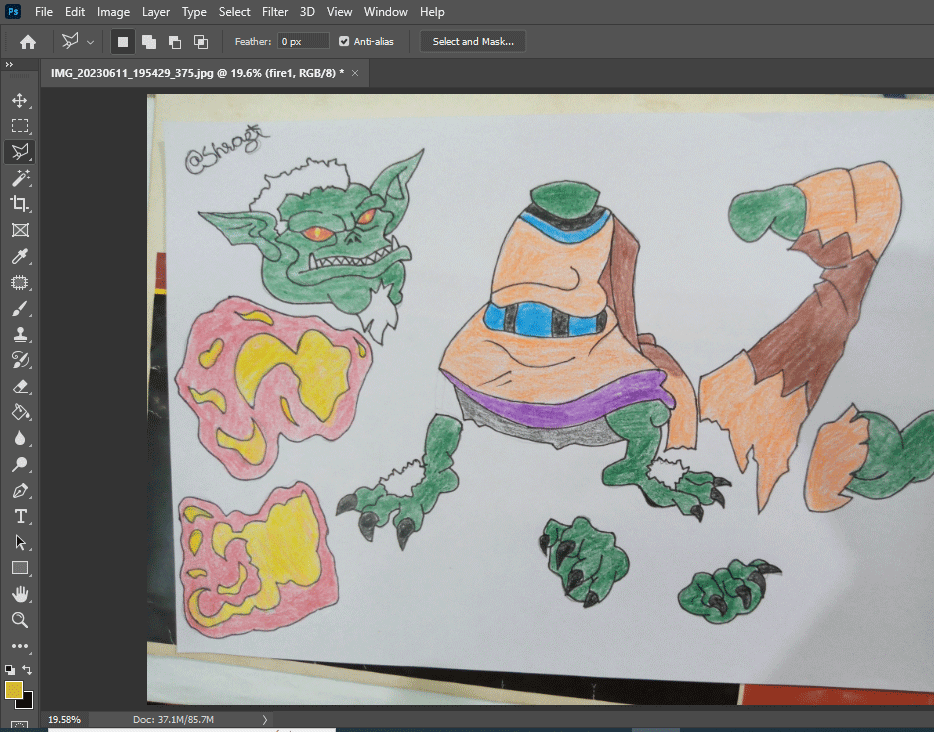Select the Dodge tool
The image size is (934, 732).
coord(20,465)
